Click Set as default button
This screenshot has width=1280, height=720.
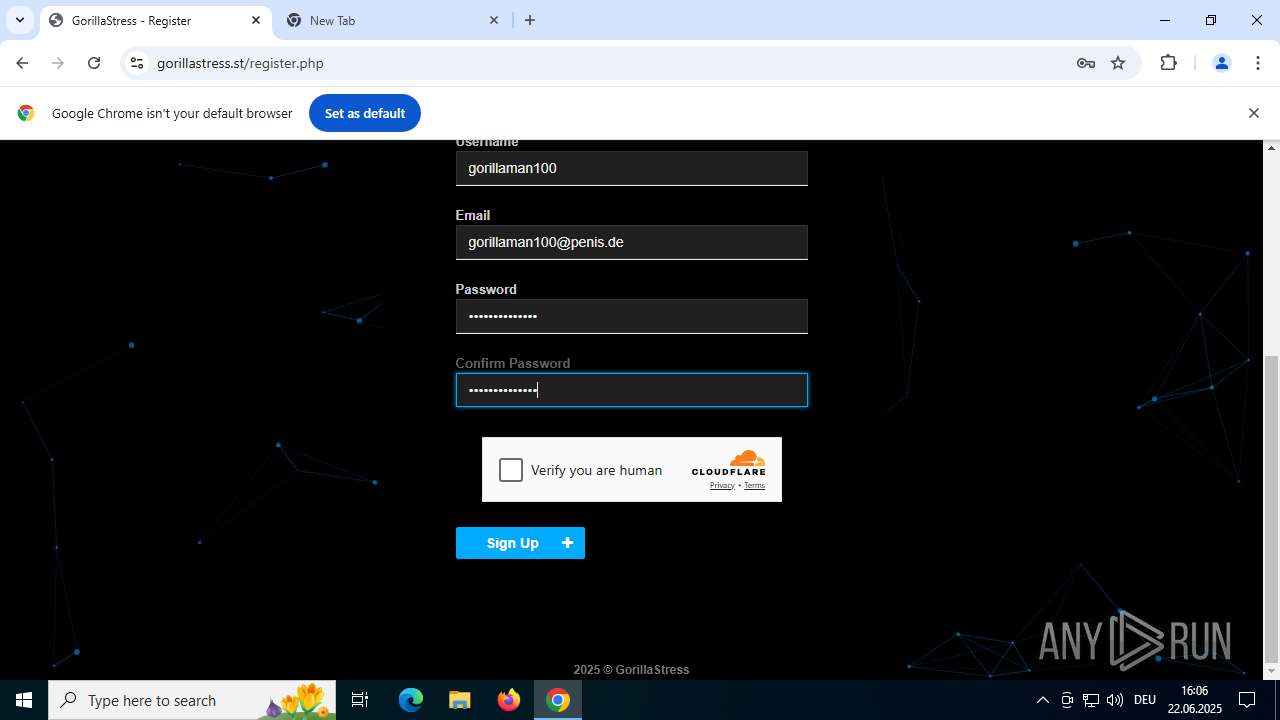pos(365,113)
